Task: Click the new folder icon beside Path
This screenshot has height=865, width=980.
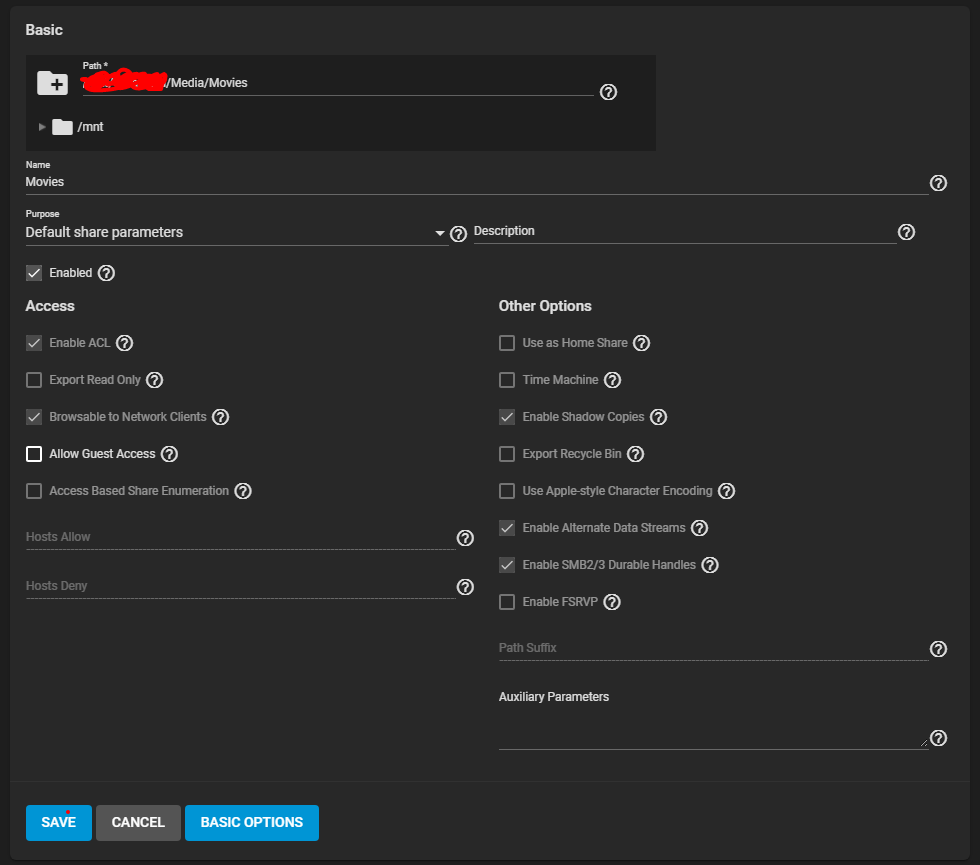Action: point(52,83)
